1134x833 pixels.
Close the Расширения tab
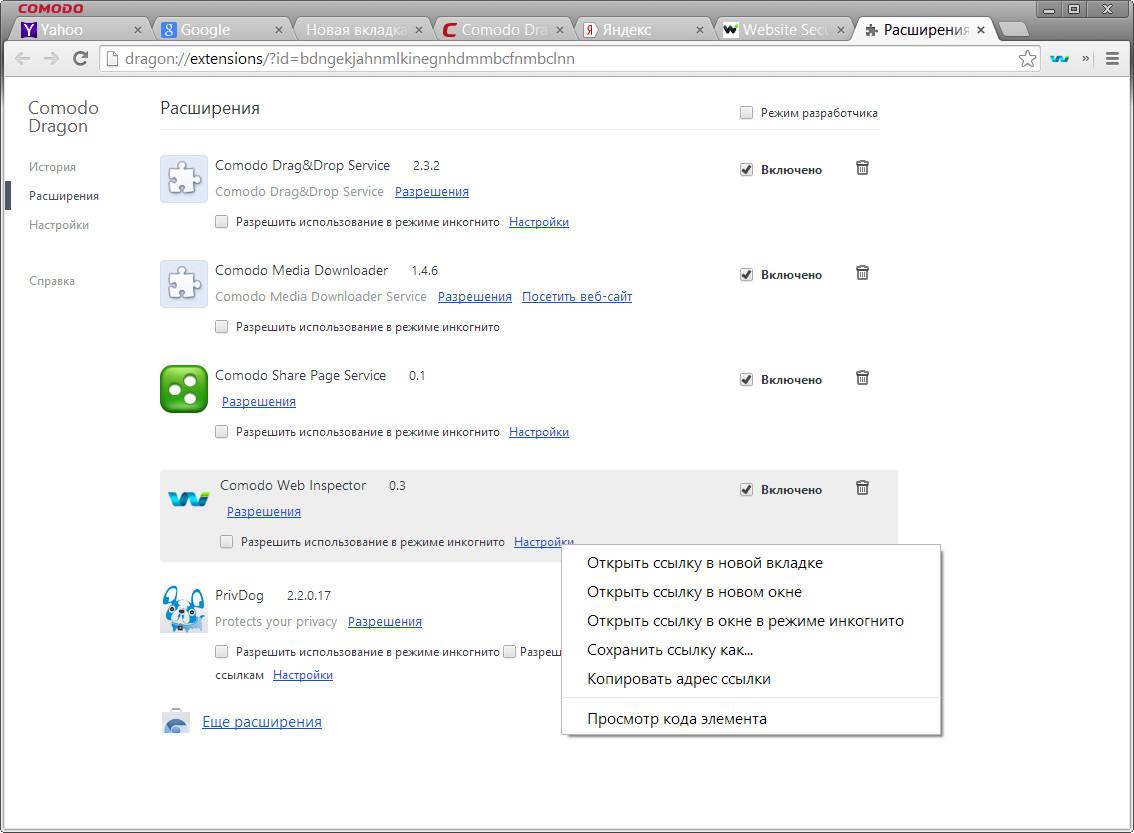click(x=981, y=30)
